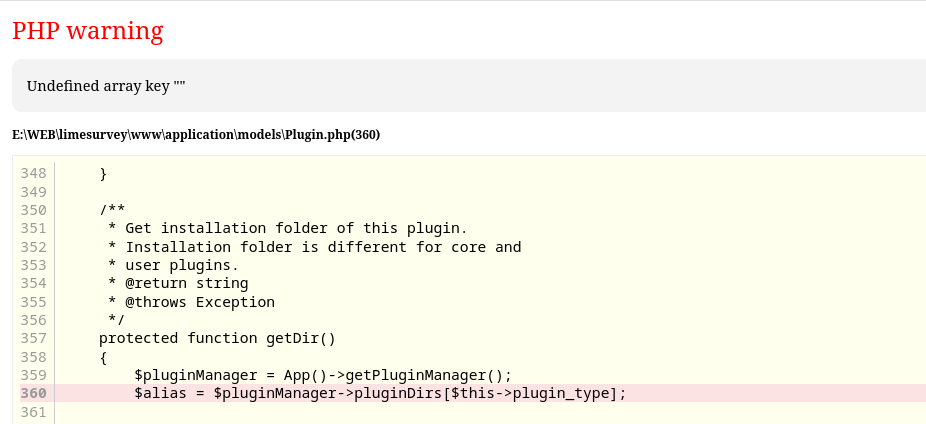Image resolution: width=926 pixels, height=424 pixels.
Task: Click line number 348 in gutter
Action: 33,173
